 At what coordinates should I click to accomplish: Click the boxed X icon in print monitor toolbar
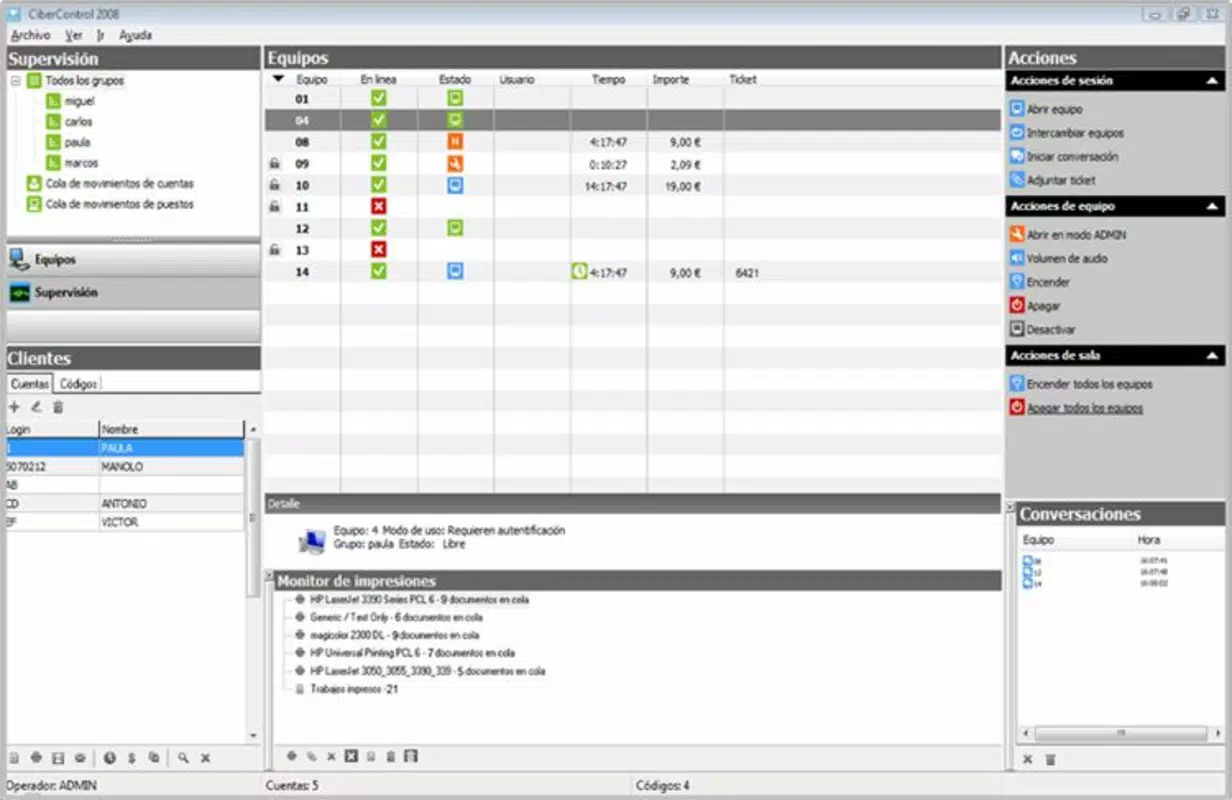point(351,757)
